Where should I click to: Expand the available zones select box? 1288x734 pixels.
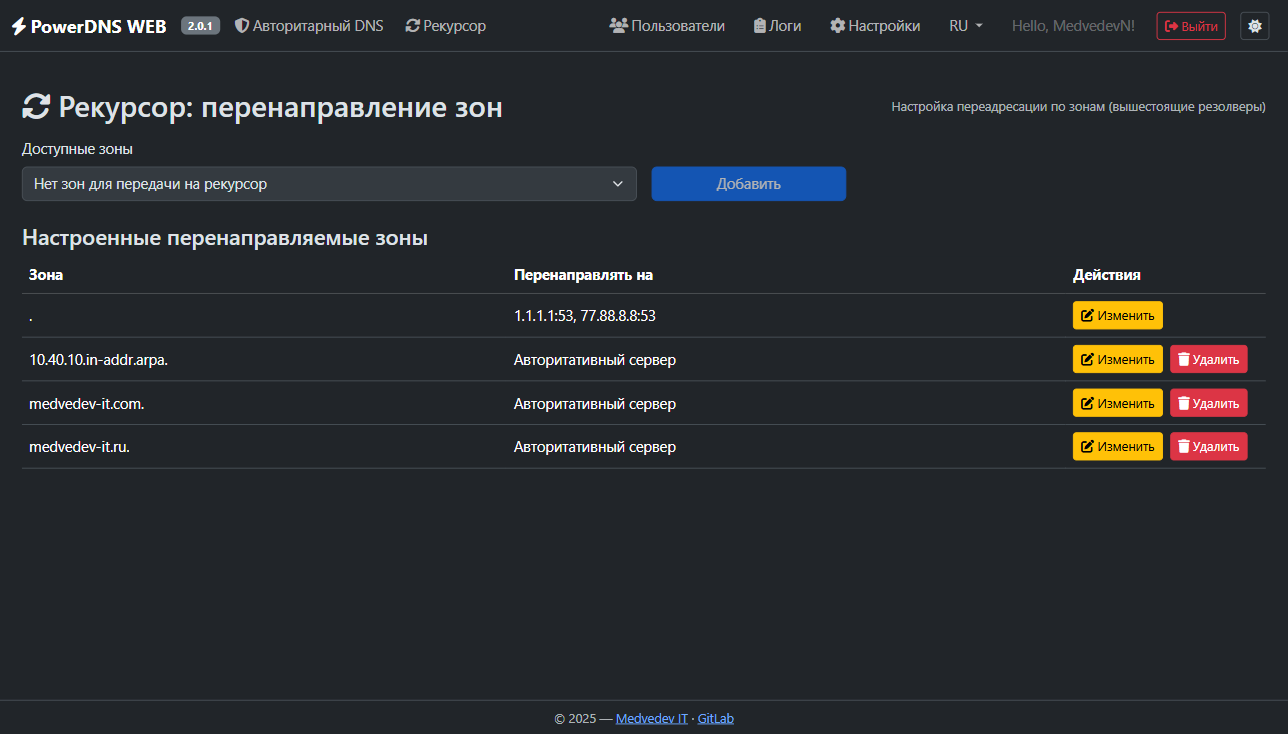(x=329, y=184)
